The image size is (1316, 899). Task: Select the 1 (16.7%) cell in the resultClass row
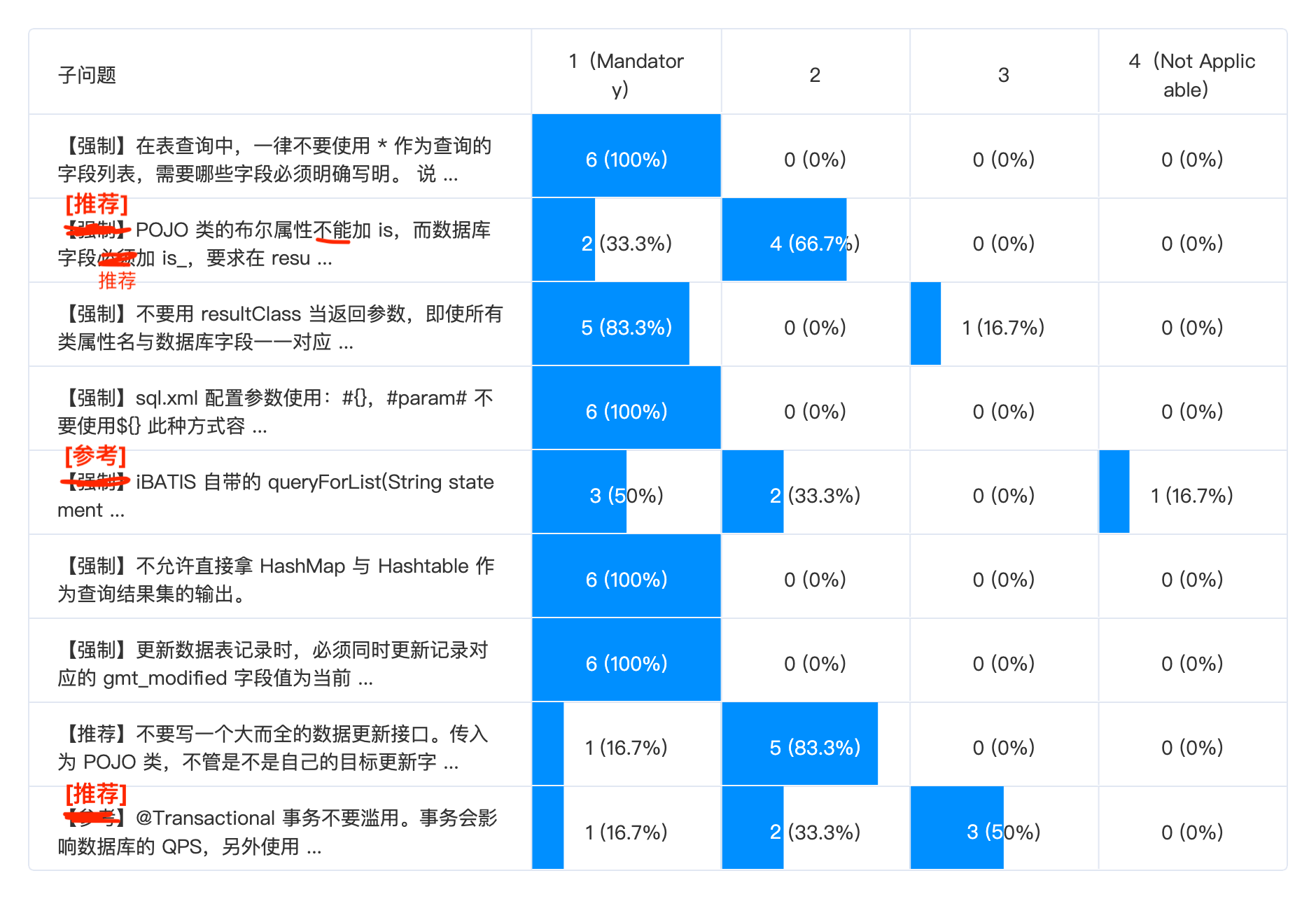pyautogui.click(x=1003, y=327)
